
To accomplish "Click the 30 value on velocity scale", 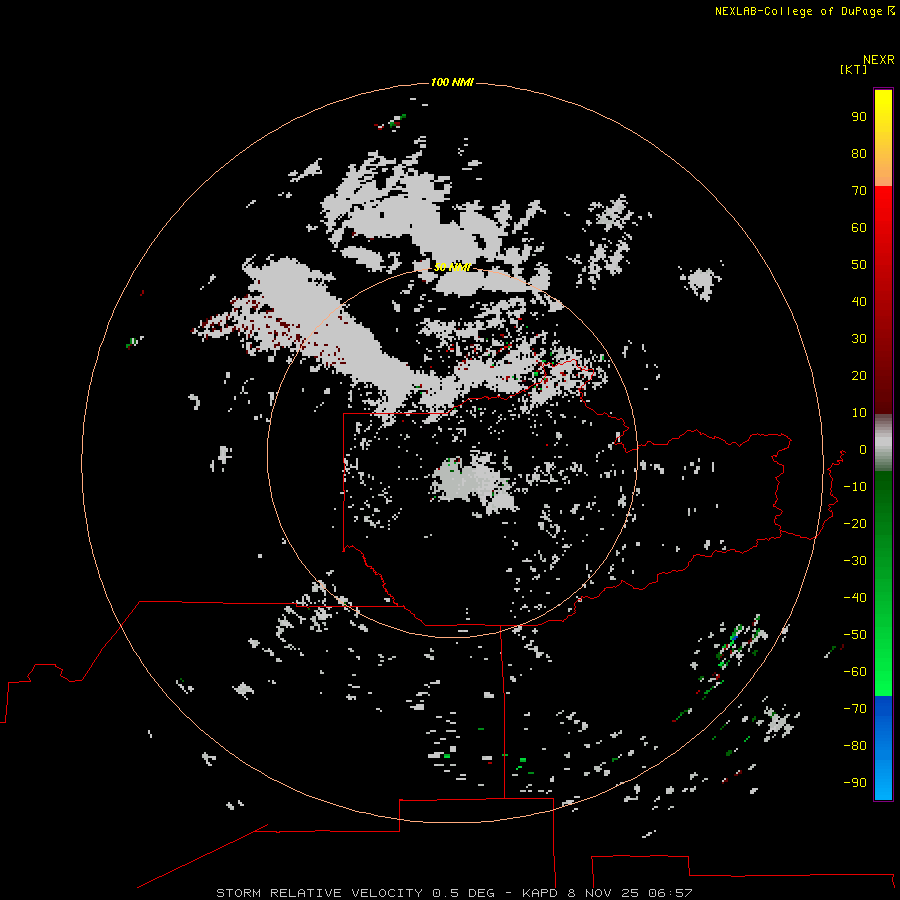I will [x=859, y=339].
